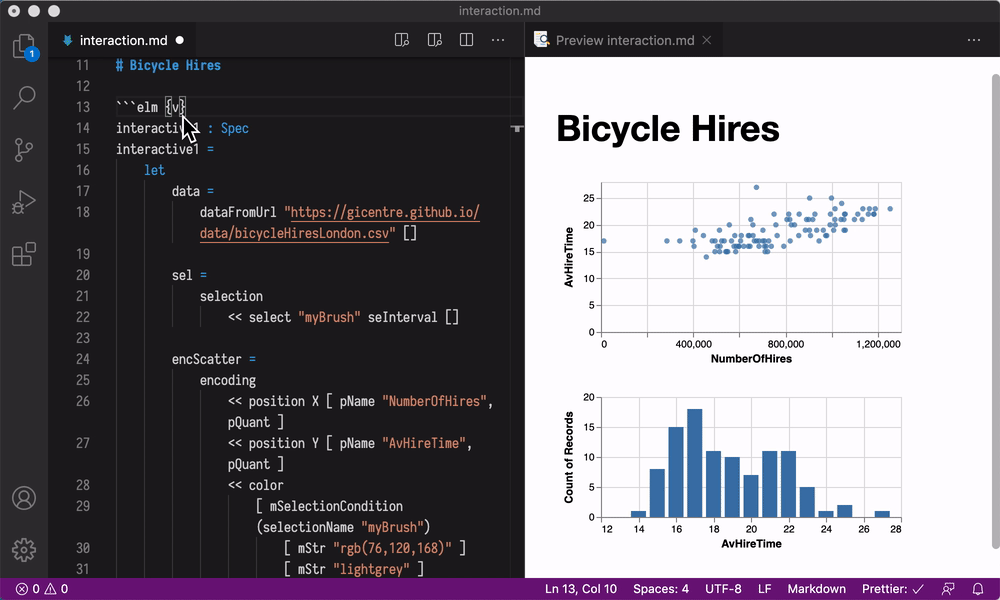The width and height of the screenshot is (1000, 600).
Task: Click the preview pane vertical scrollbar
Action: click(995, 311)
